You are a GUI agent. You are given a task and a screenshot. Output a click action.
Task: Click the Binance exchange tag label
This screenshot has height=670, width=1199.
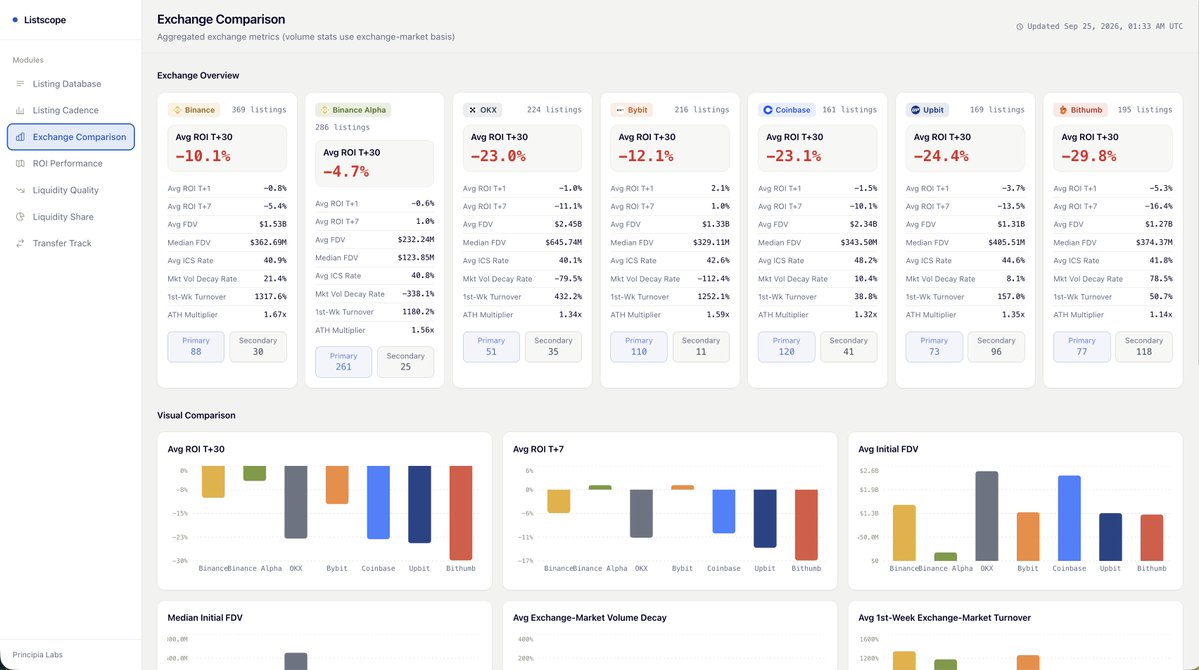(193, 110)
